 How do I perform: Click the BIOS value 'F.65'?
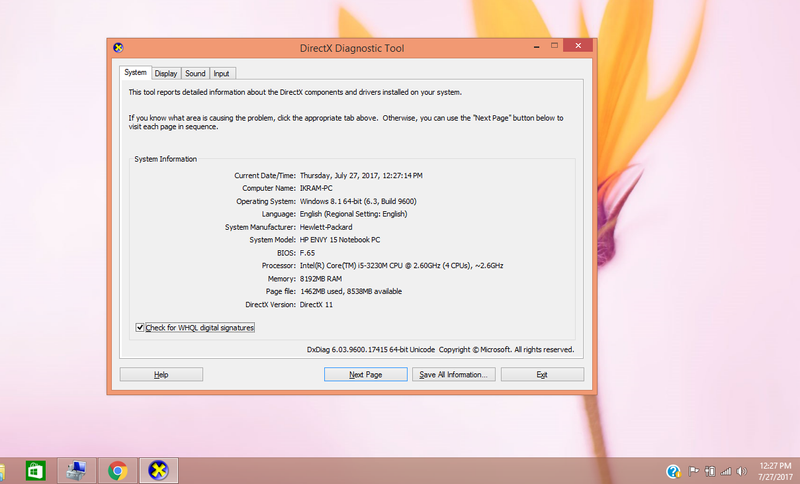click(x=307, y=253)
